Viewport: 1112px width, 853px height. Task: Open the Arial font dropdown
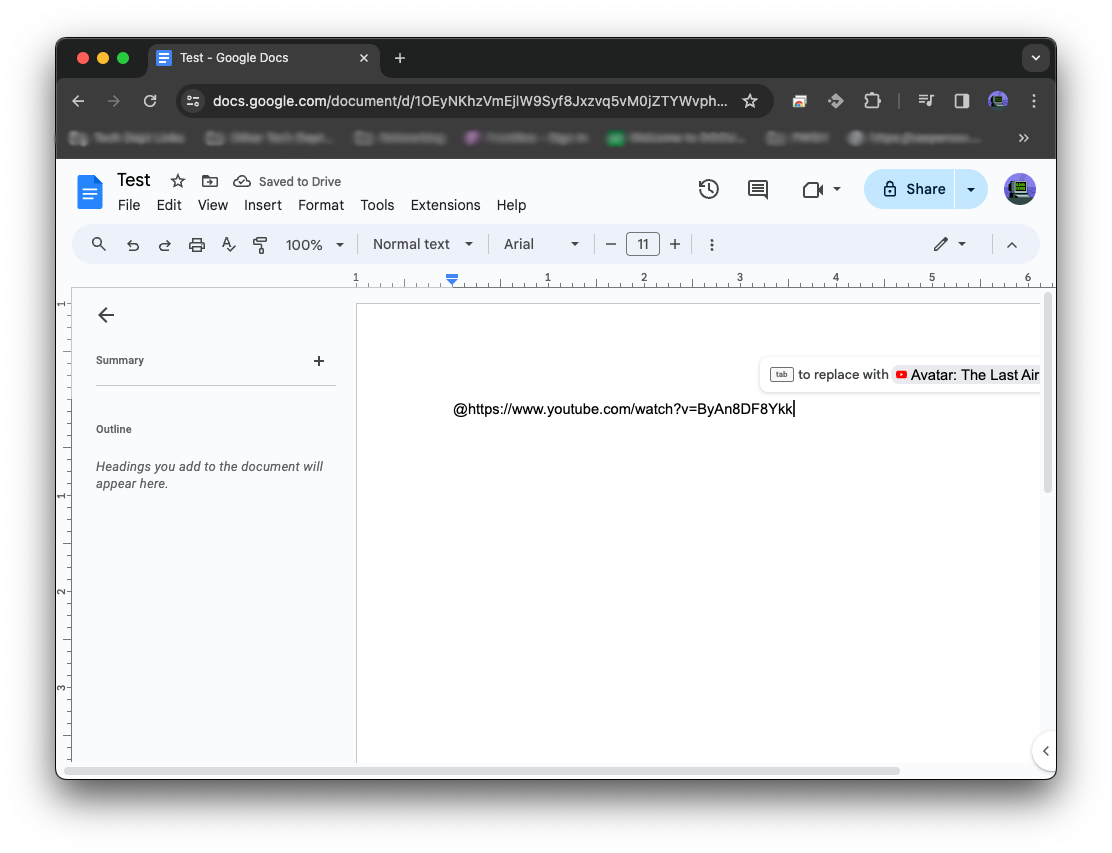coord(541,244)
